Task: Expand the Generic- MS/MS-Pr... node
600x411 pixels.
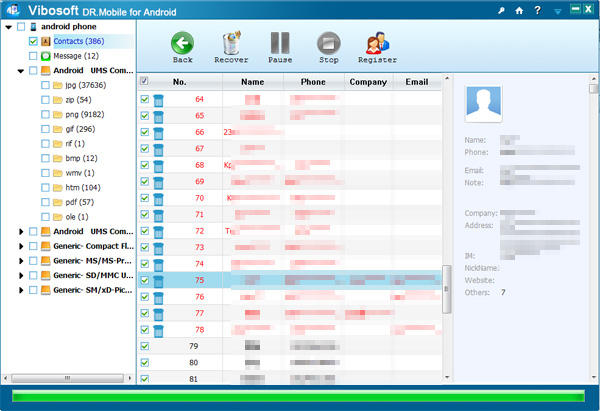Action: (21, 261)
